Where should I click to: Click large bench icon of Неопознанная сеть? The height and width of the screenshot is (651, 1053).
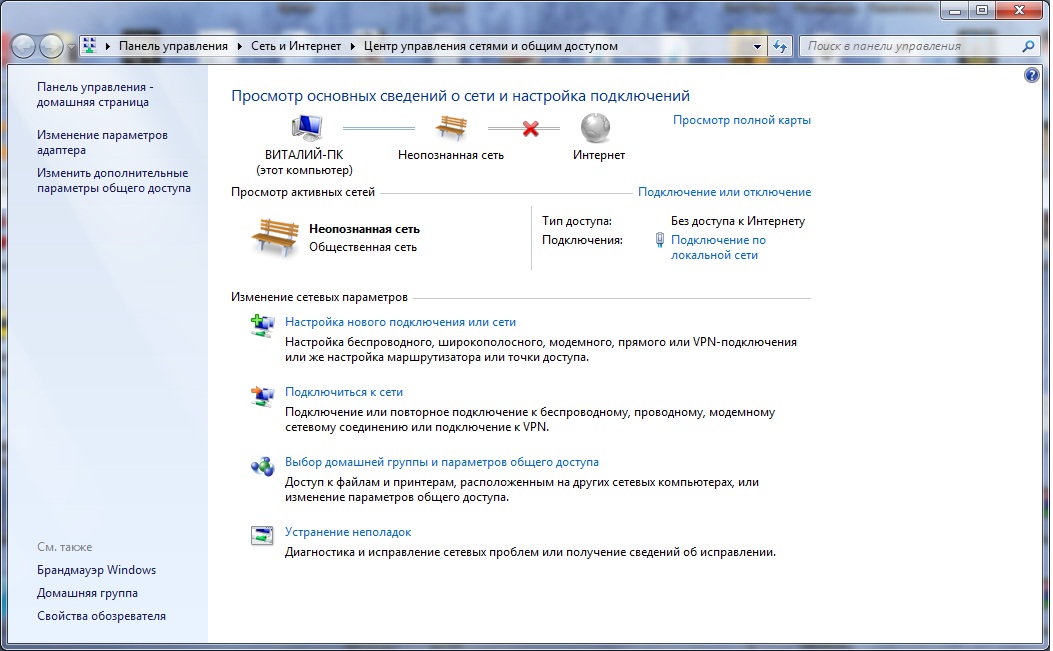click(275, 237)
